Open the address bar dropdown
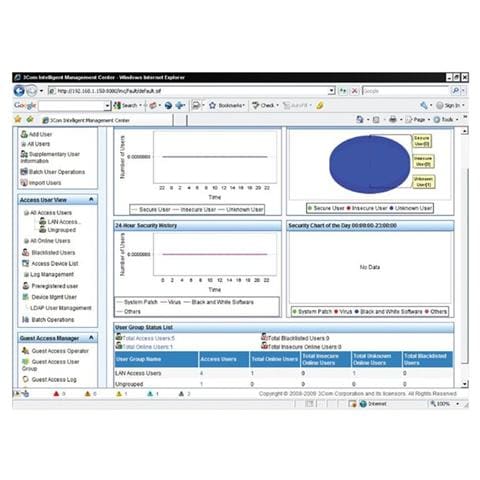This screenshot has width=480, height=480. coord(331,91)
